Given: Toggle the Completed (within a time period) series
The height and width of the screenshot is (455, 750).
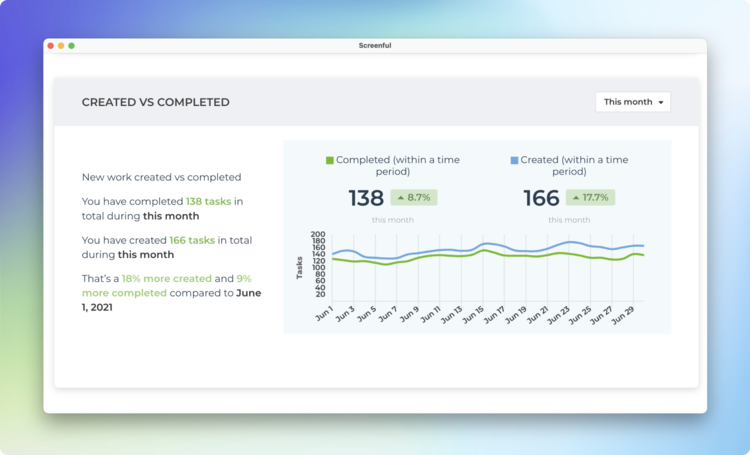Looking at the screenshot, I should click(393, 166).
